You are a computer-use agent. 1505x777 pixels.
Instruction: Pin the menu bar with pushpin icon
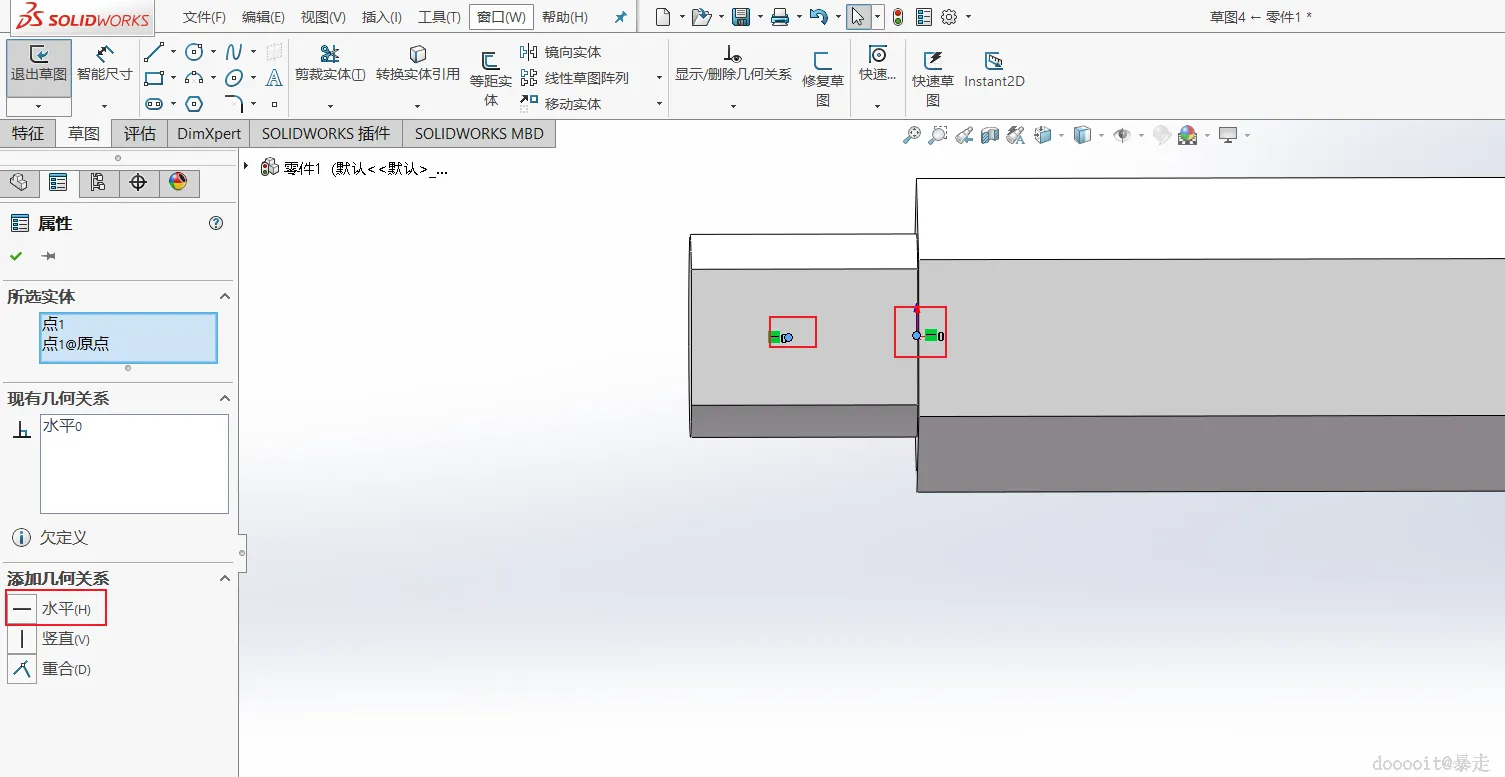tap(621, 17)
